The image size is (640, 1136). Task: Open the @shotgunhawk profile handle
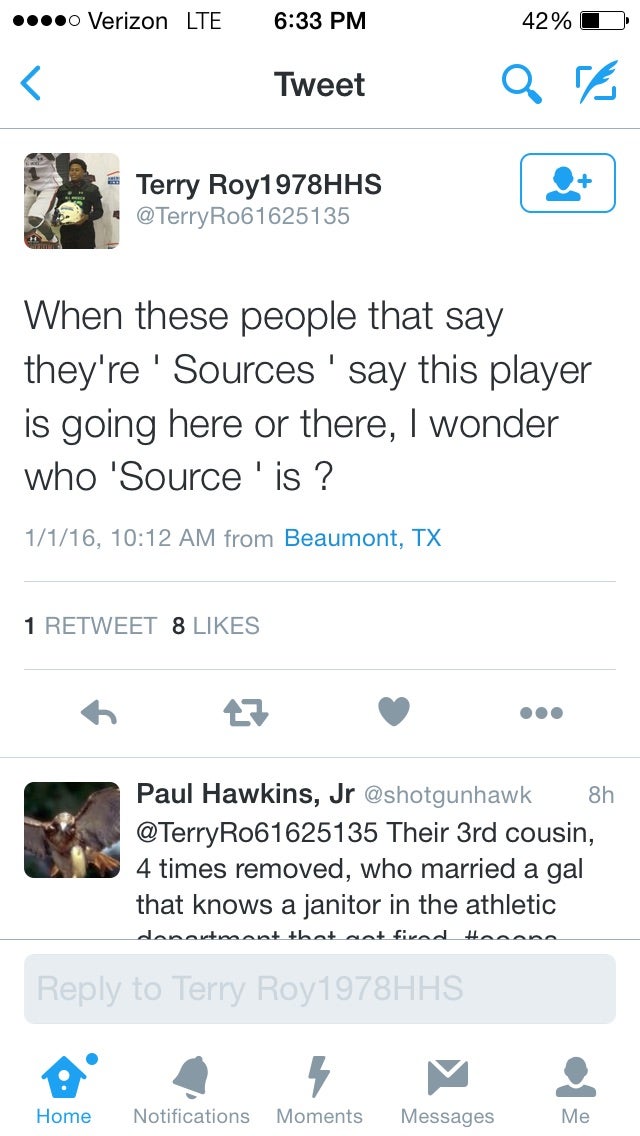[x=447, y=795]
